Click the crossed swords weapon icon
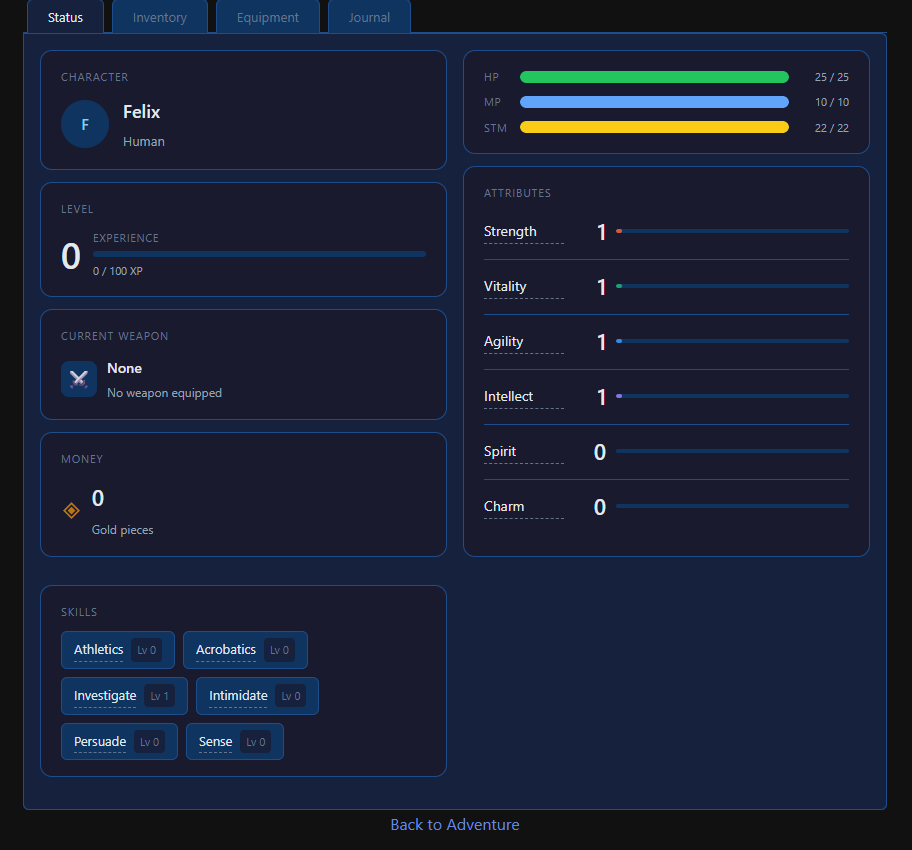Screen dimensions: 912x850 79,379
